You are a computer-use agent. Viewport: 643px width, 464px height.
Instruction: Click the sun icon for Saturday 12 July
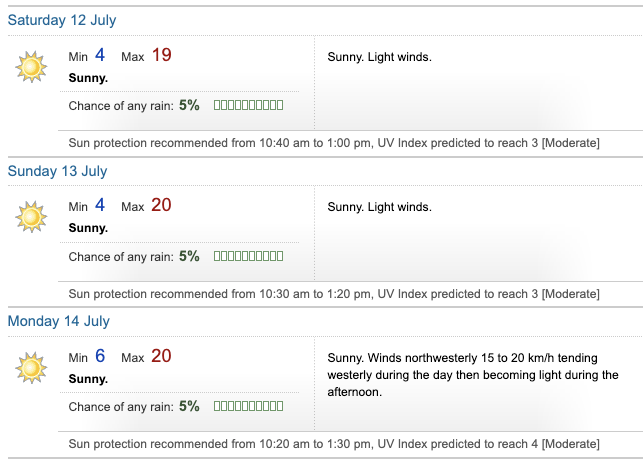coord(32,66)
